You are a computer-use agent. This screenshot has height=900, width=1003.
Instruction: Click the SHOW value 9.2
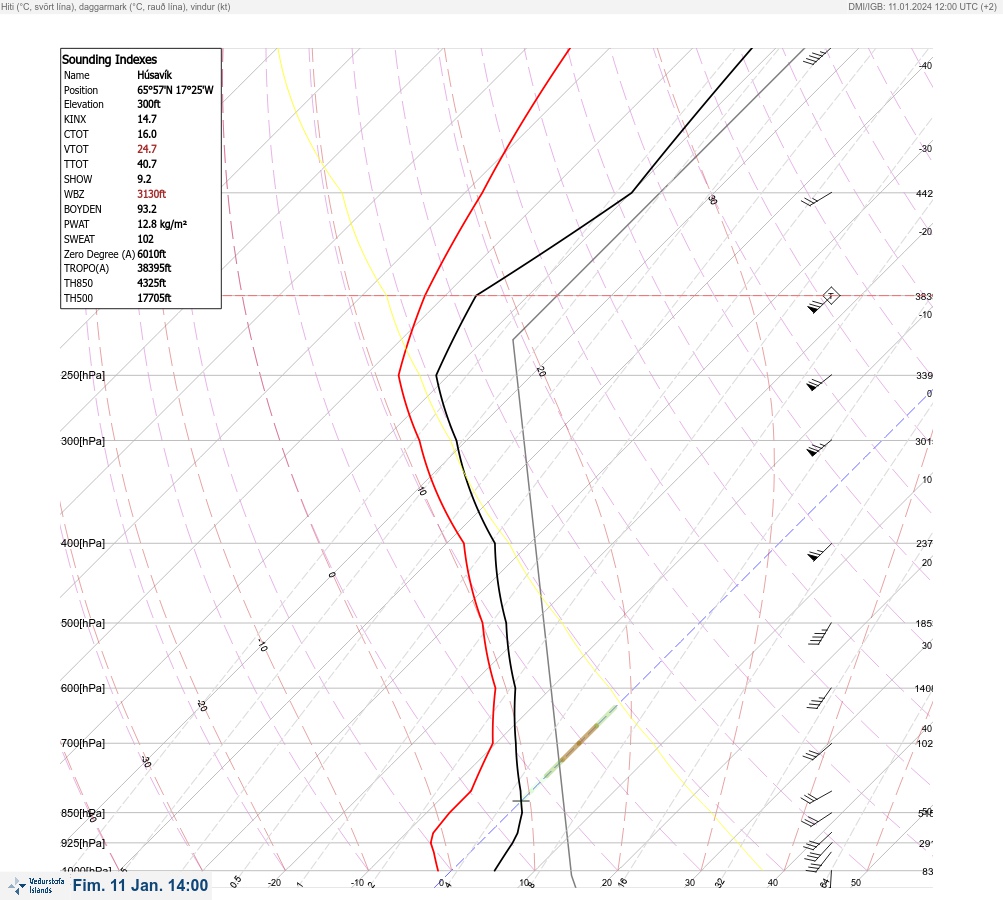coord(144,179)
